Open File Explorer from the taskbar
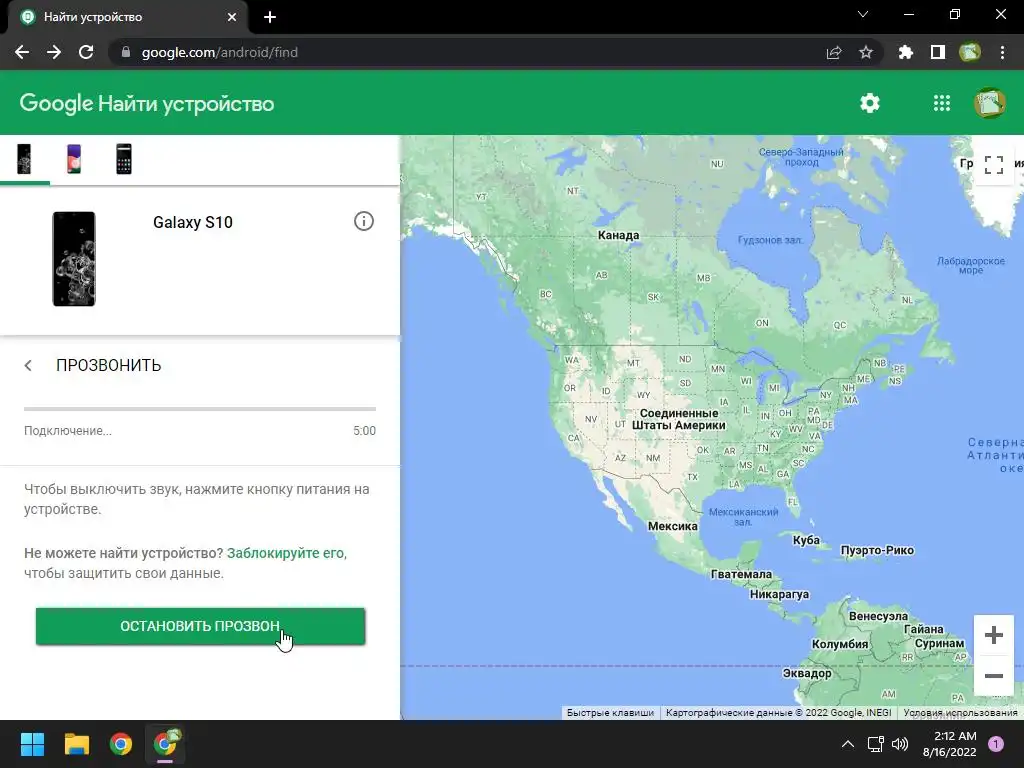Screen dimensions: 1024x768 [x=76, y=744]
